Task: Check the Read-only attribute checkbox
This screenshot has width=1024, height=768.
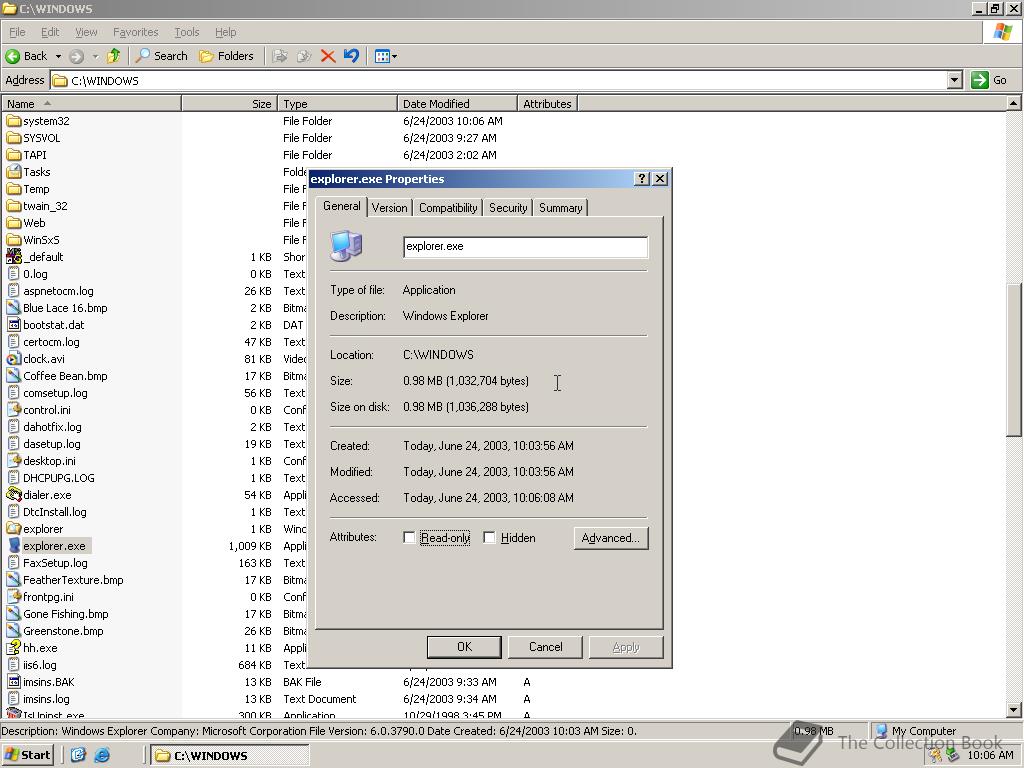Action: coord(409,537)
